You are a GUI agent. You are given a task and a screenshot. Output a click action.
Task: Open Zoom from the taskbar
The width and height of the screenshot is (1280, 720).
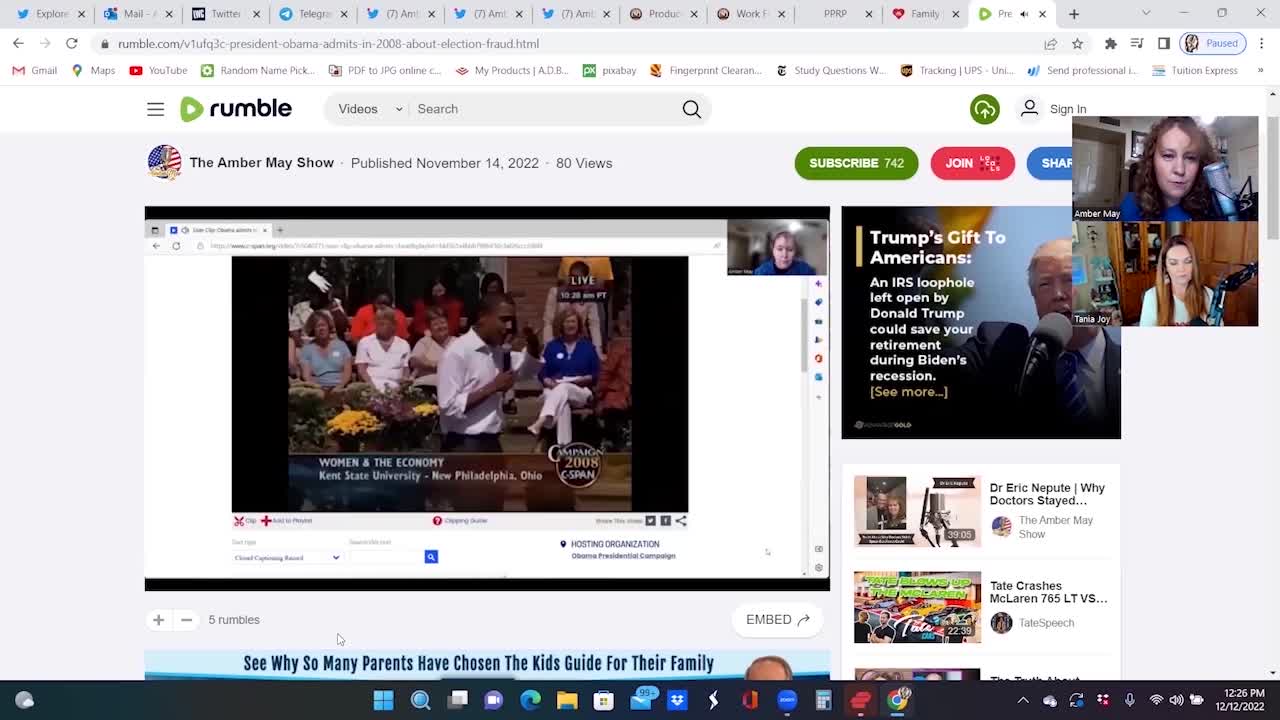787,700
